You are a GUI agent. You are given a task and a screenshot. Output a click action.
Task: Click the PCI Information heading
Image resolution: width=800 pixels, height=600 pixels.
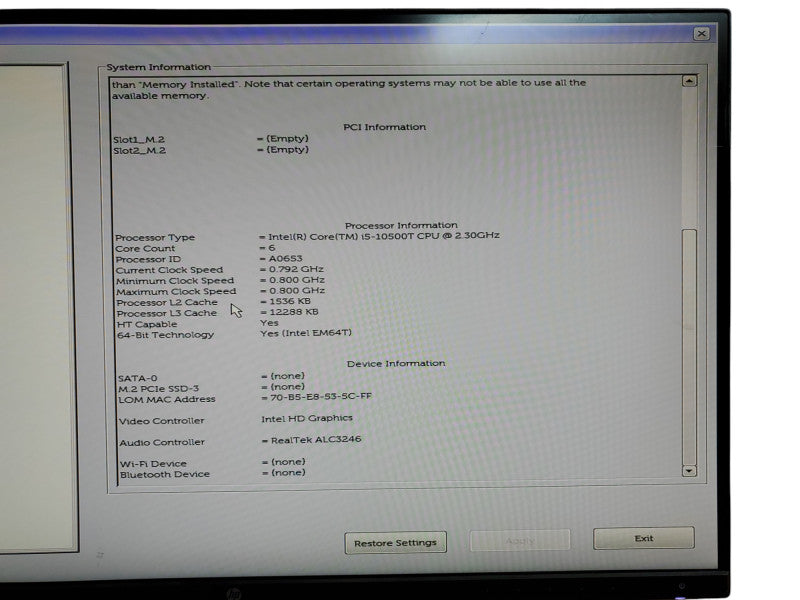(384, 127)
